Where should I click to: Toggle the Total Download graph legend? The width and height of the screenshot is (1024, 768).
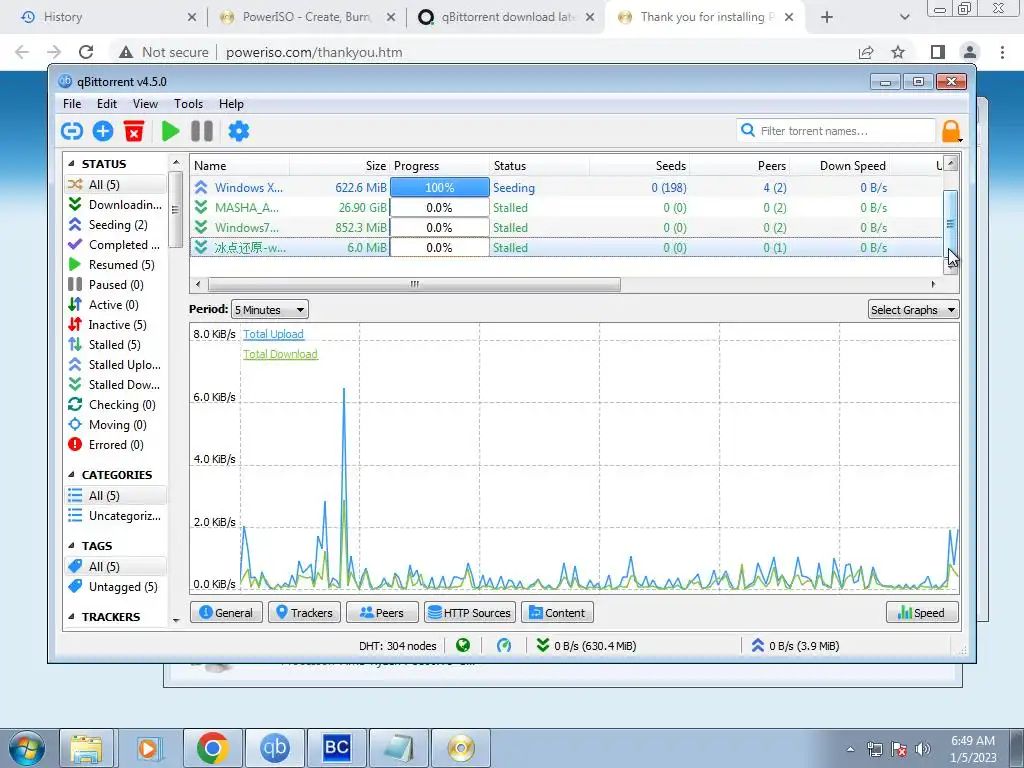tap(280, 354)
